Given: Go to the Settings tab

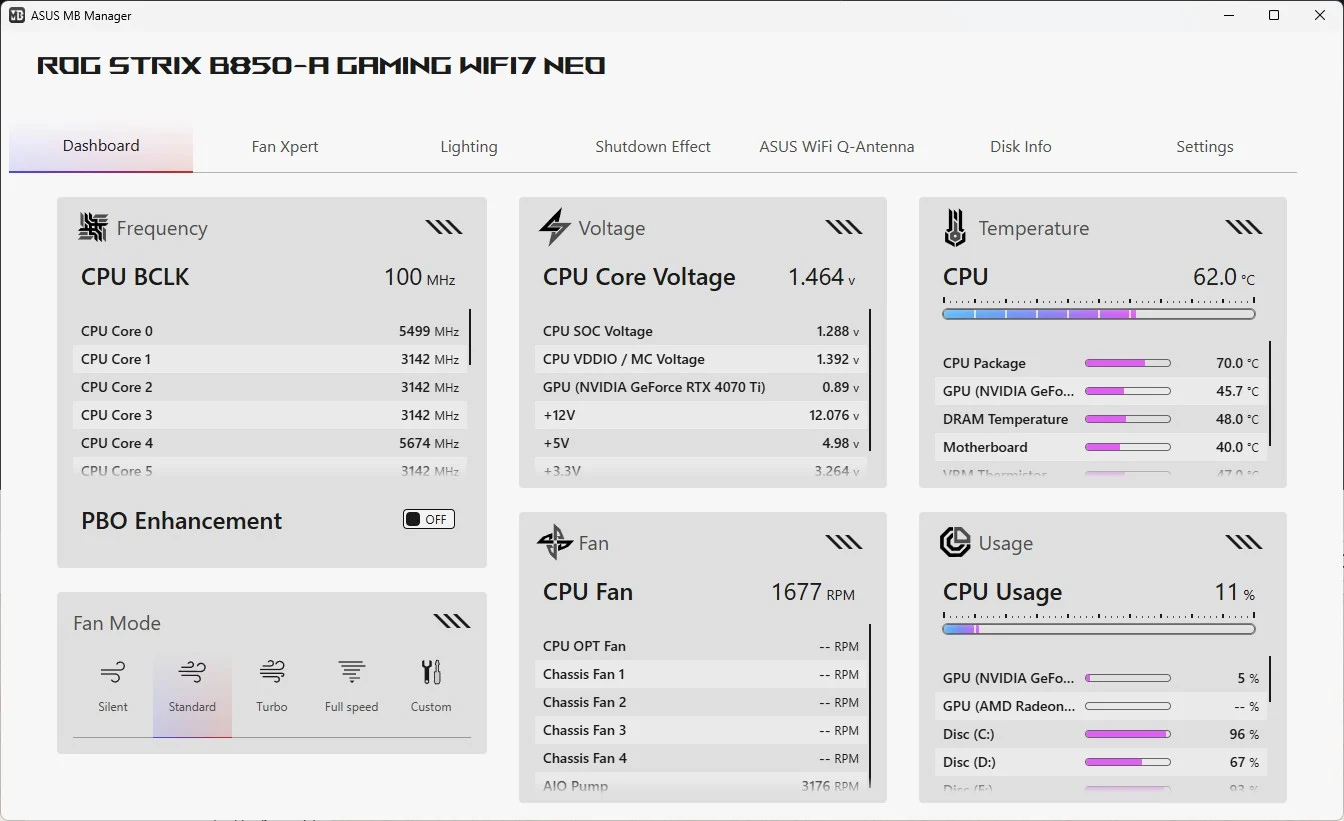Looking at the screenshot, I should (1204, 146).
